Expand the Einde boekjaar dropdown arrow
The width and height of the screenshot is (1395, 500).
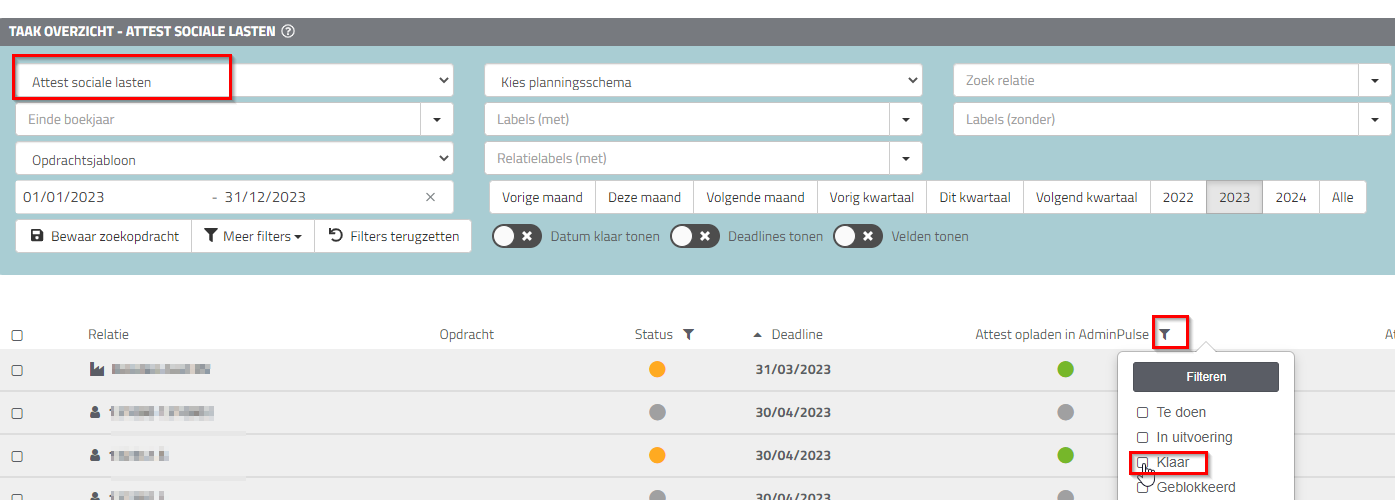436,120
